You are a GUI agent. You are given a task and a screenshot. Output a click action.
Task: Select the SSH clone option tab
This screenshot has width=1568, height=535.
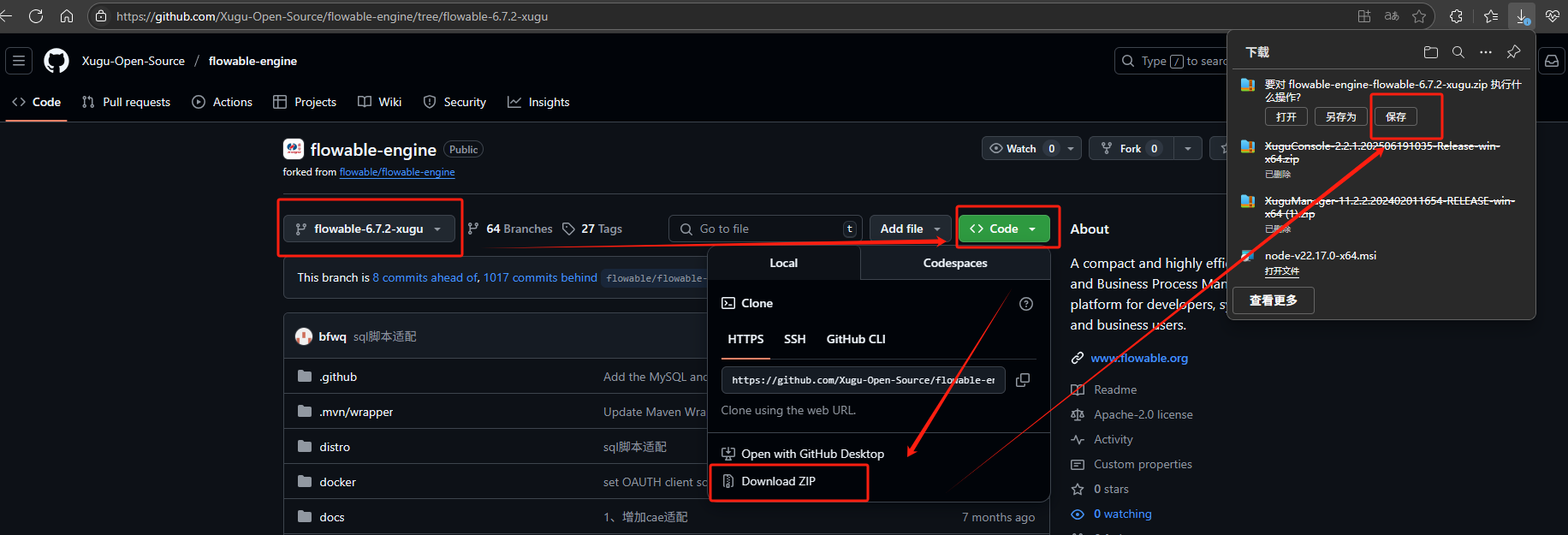coord(794,339)
